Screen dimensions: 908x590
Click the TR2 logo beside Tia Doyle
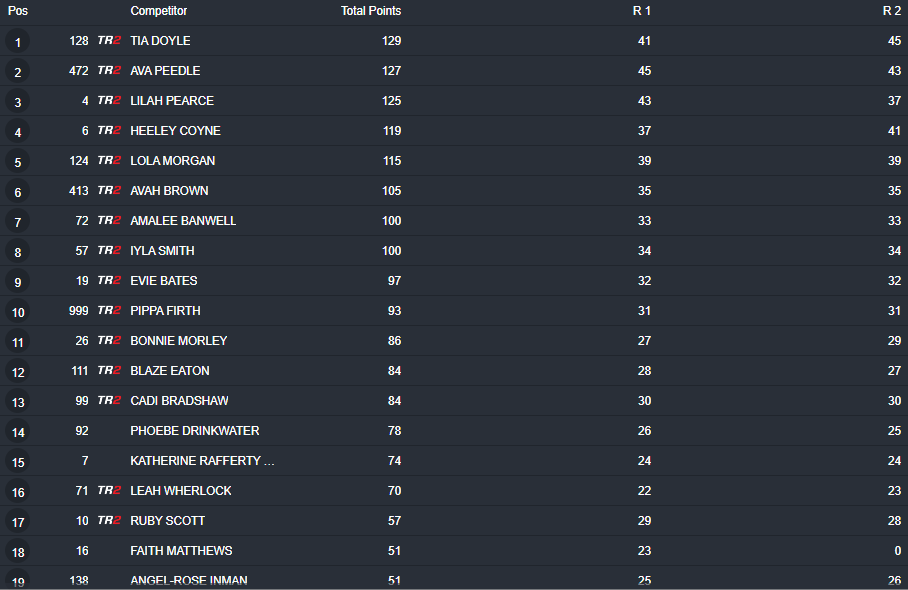point(109,41)
